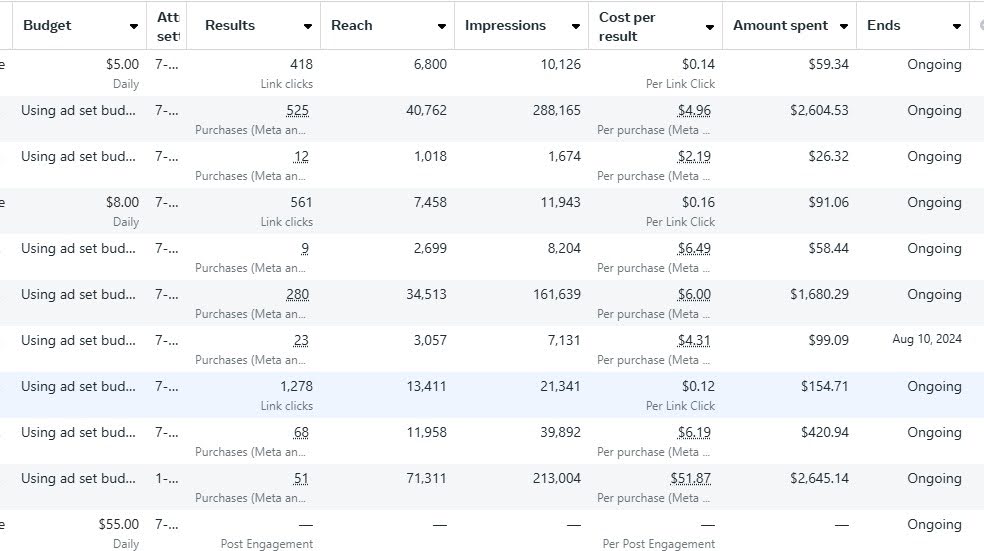Open the Results column dropdown arrow
This screenshot has width=984, height=551.
tap(308, 26)
